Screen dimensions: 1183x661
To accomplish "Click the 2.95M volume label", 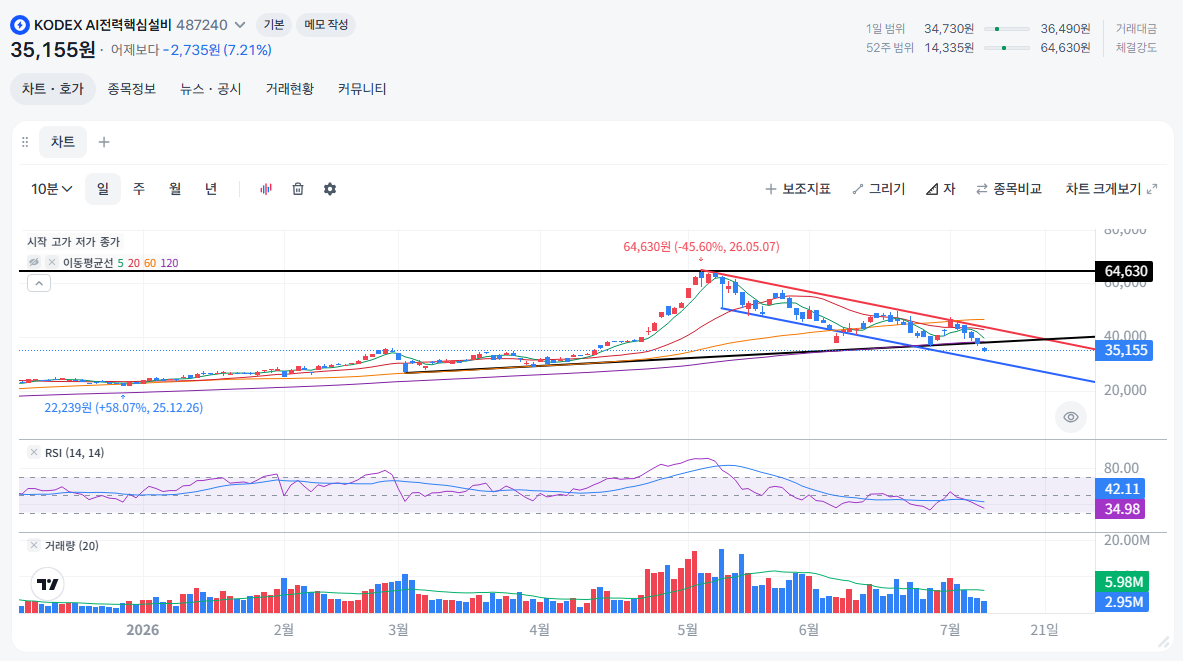I will [x=1123, y=601].
